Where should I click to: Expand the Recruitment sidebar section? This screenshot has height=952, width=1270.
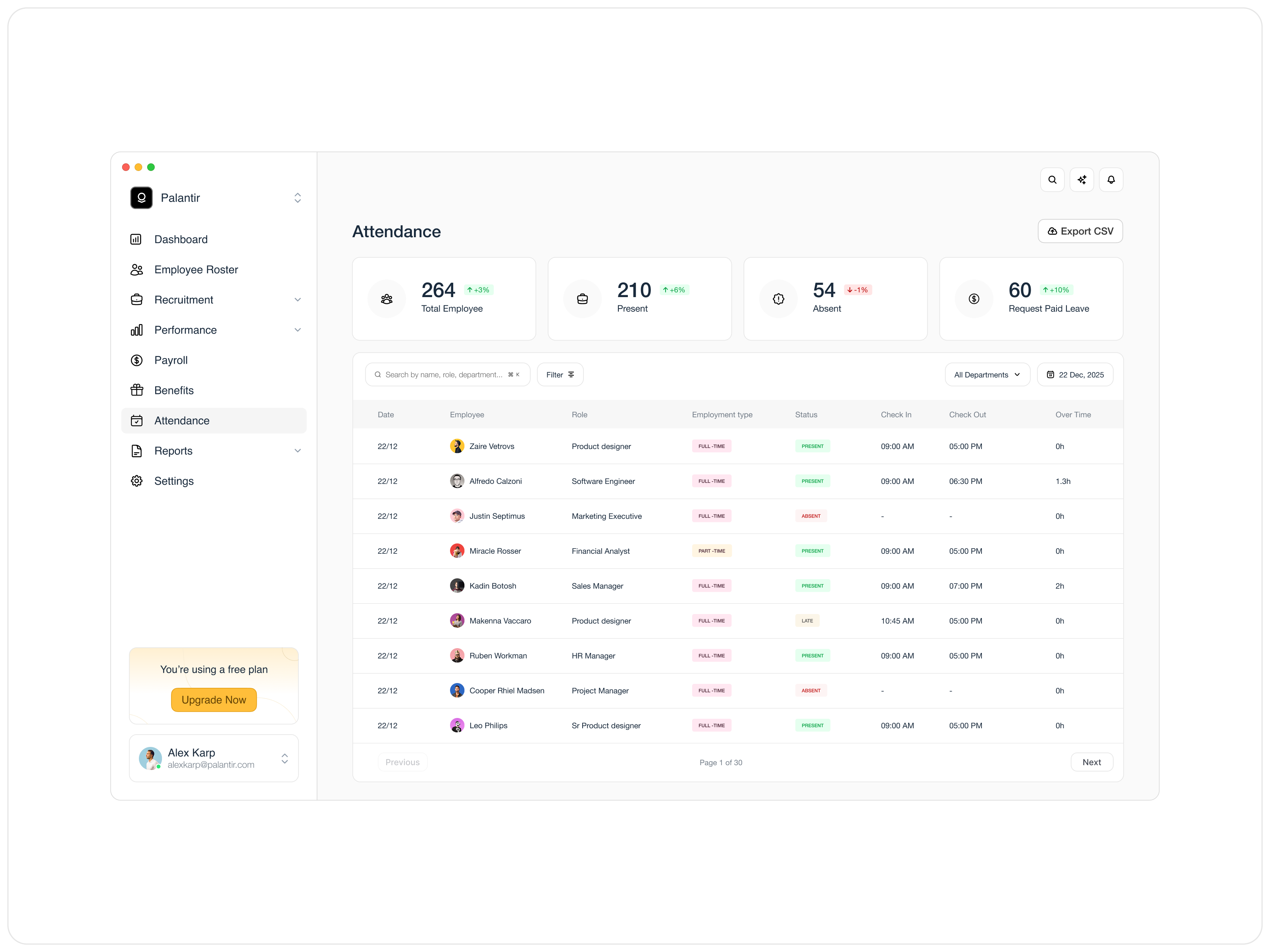tap(298, 299)
